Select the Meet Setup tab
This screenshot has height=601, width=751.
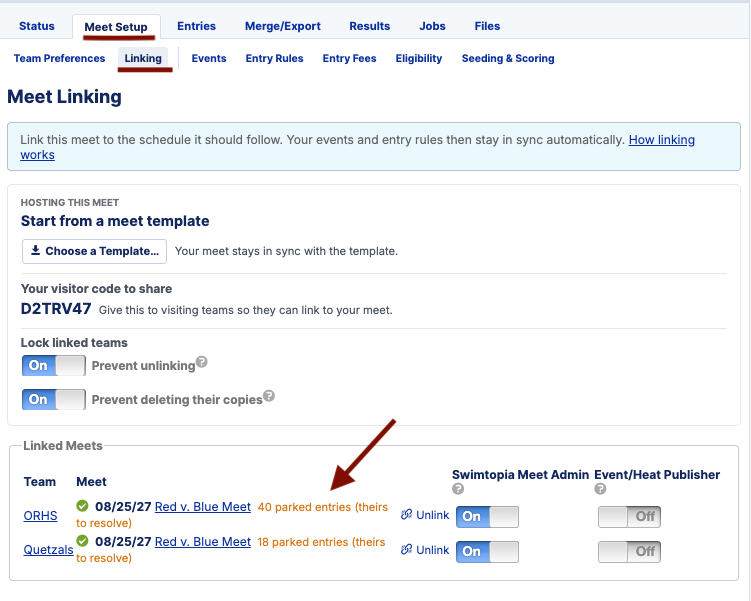116,27
